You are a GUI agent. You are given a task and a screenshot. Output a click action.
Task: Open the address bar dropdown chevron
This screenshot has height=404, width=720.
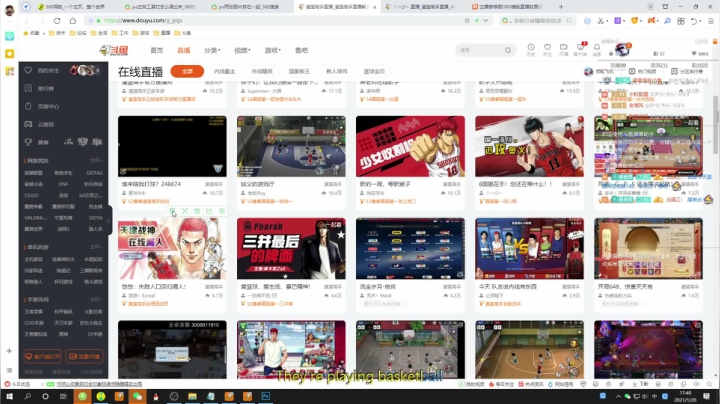[x=486, y=21]
